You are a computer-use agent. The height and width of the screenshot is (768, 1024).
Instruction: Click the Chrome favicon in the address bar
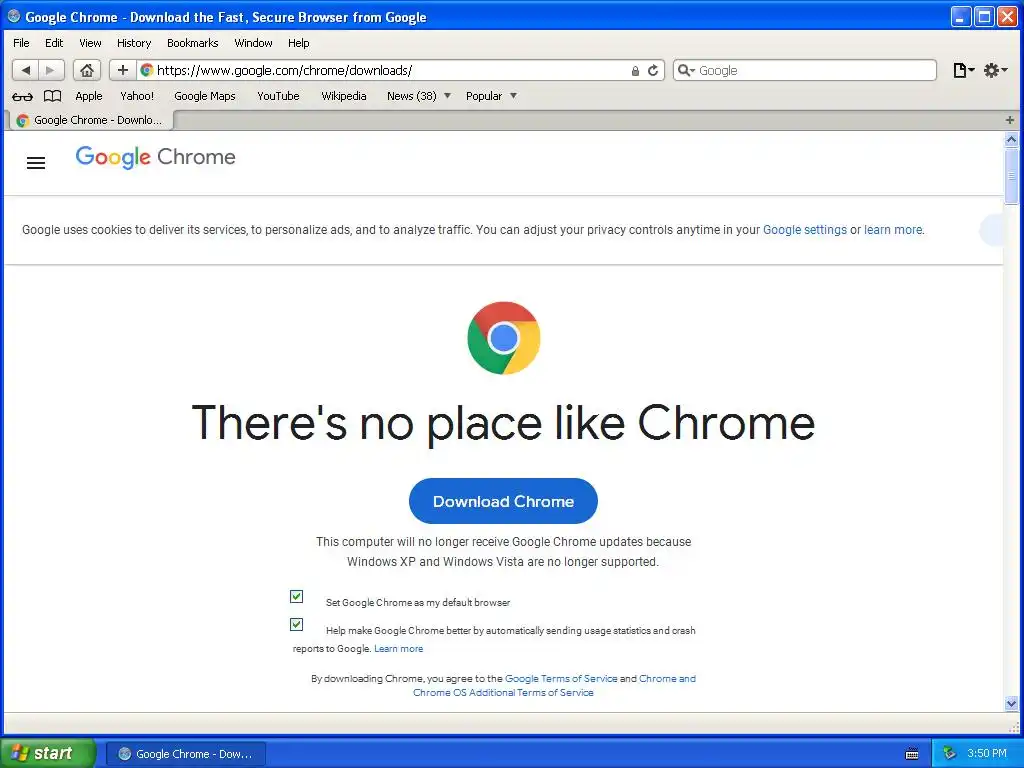tap(147, 70)
